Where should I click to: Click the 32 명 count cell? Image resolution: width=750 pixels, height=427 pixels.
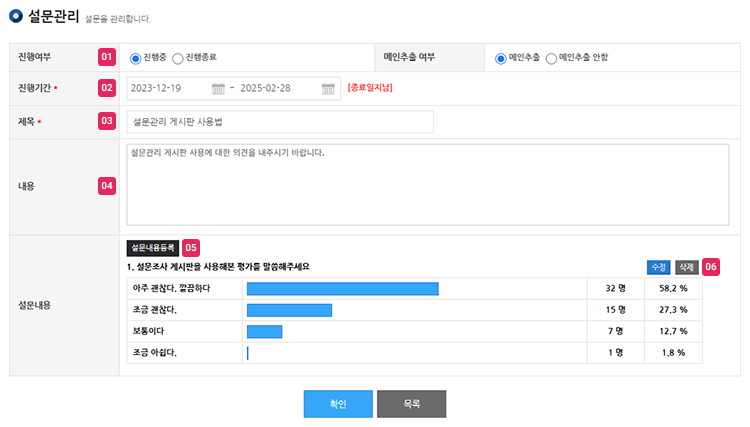pos(616,288)
